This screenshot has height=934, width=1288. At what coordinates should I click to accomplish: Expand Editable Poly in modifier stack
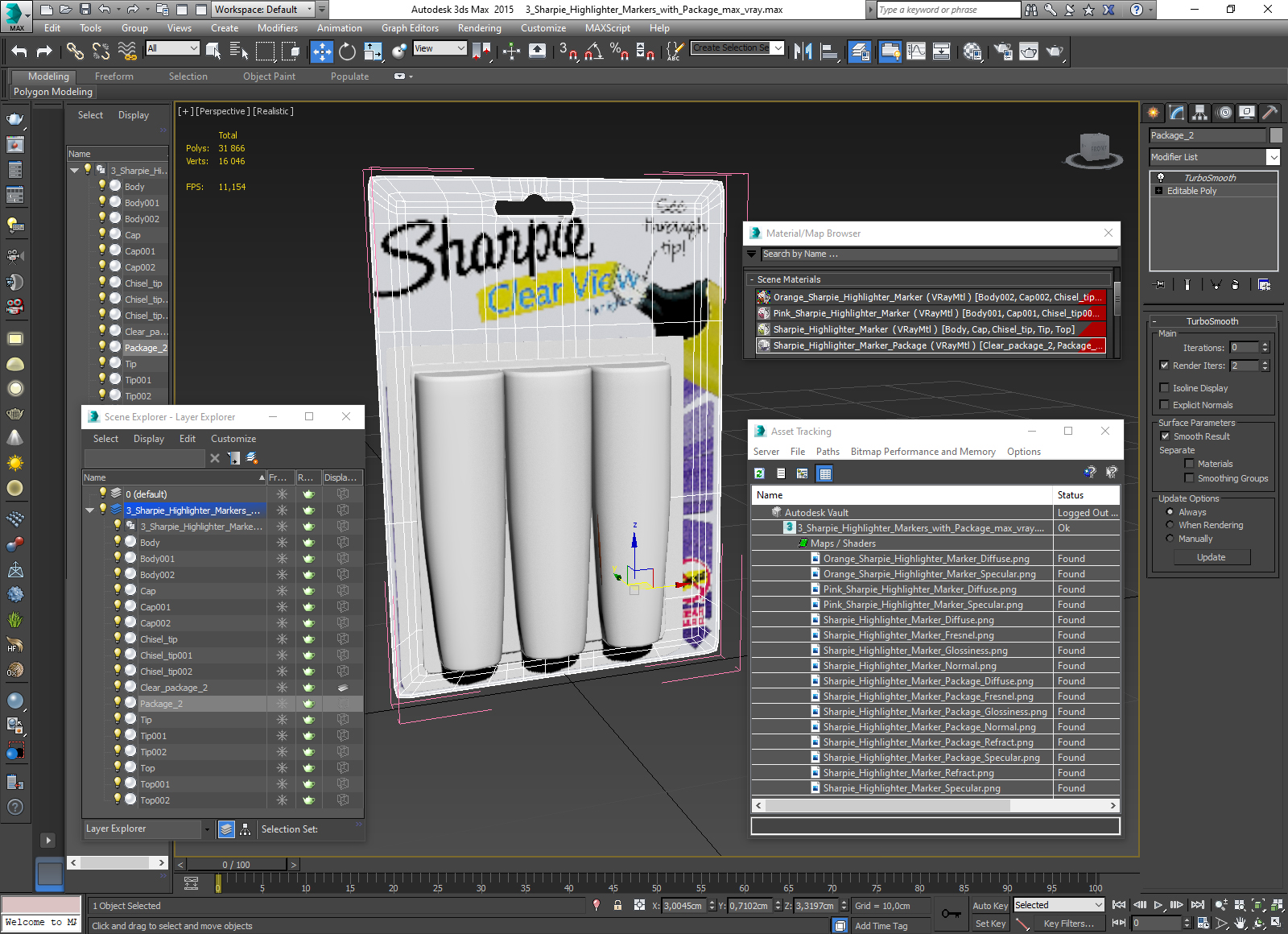1159,191
